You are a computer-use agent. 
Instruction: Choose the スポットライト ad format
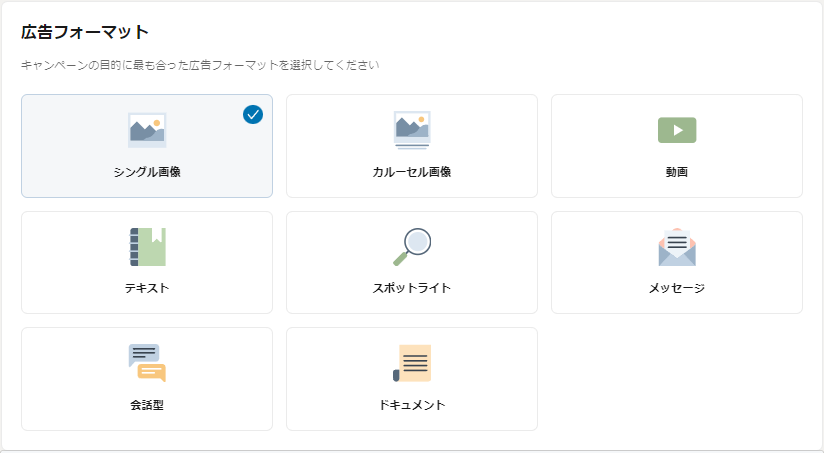click(412, 262)
